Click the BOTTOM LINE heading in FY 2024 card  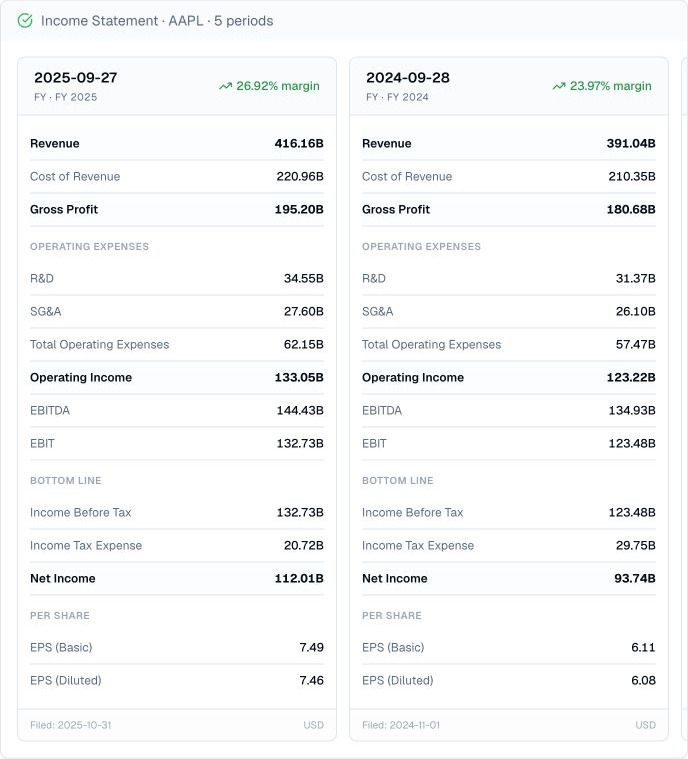click(x=398, y=480)
